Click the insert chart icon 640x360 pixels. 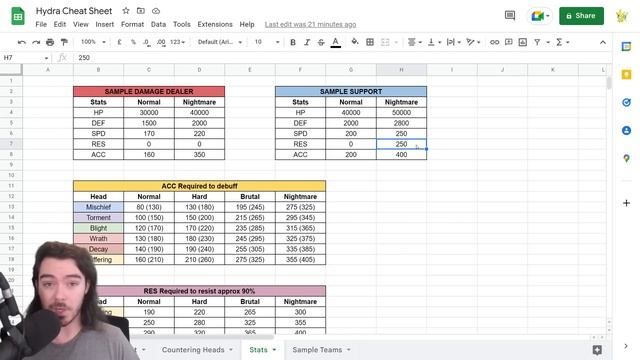pyautogui.click(x=522, y=42)
